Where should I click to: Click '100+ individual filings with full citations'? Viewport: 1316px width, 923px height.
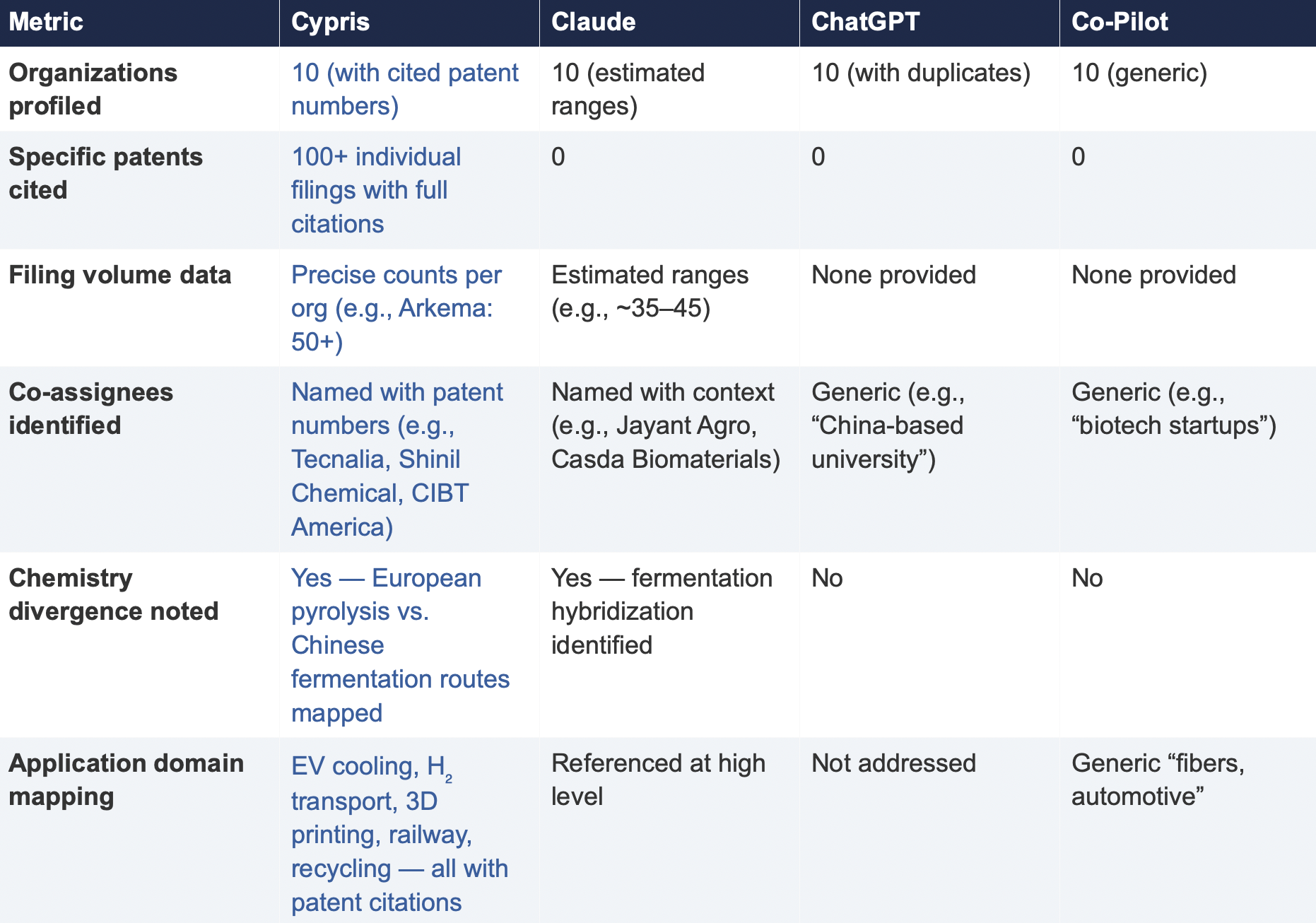pos(376,189)
